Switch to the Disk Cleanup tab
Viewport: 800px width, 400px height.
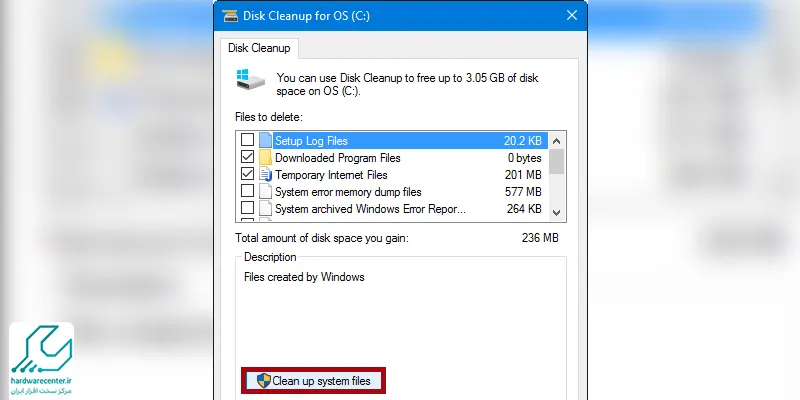259,48
